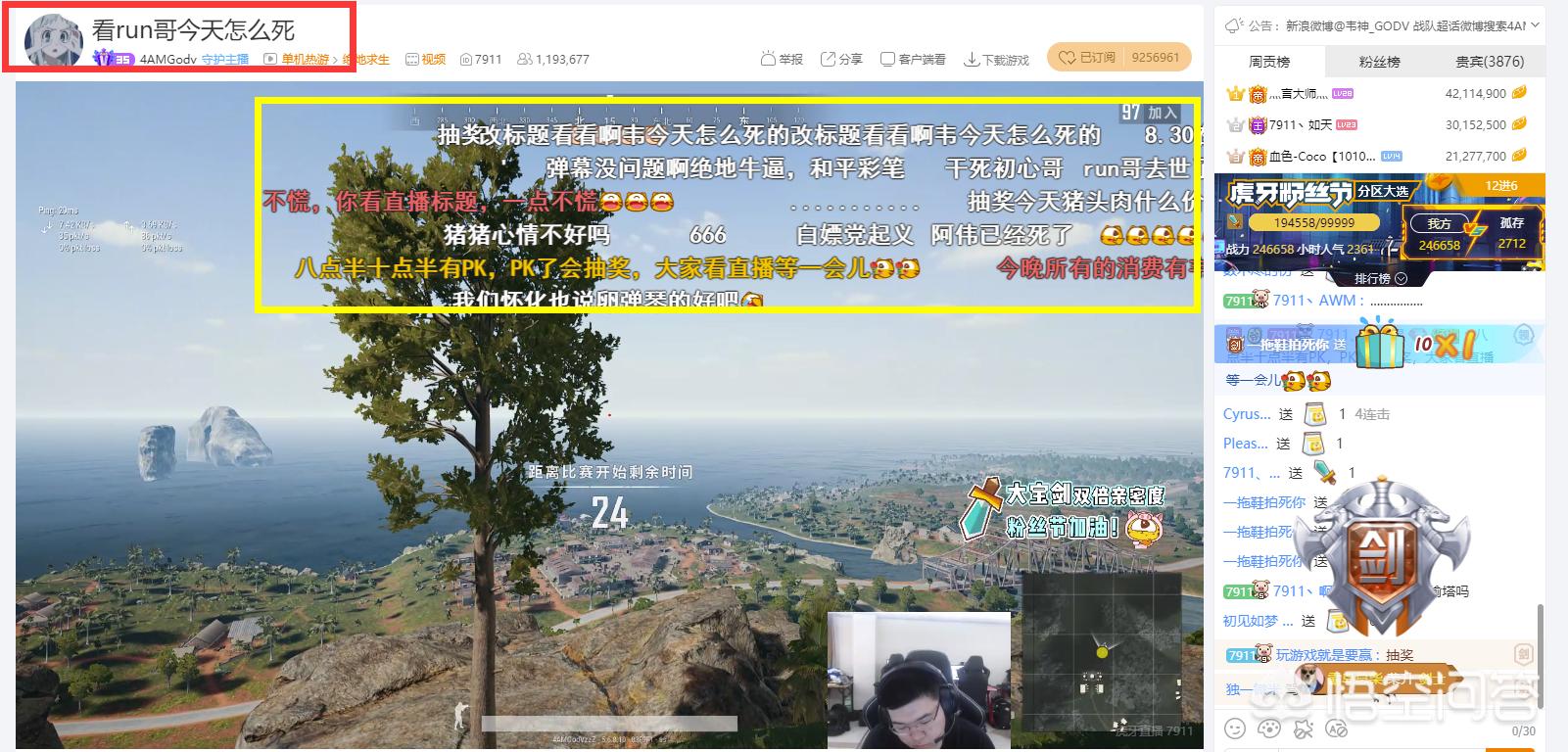Click the room number 7911 icon
The height and width of the screenshot is (752, 1568).
click(466, 60)
